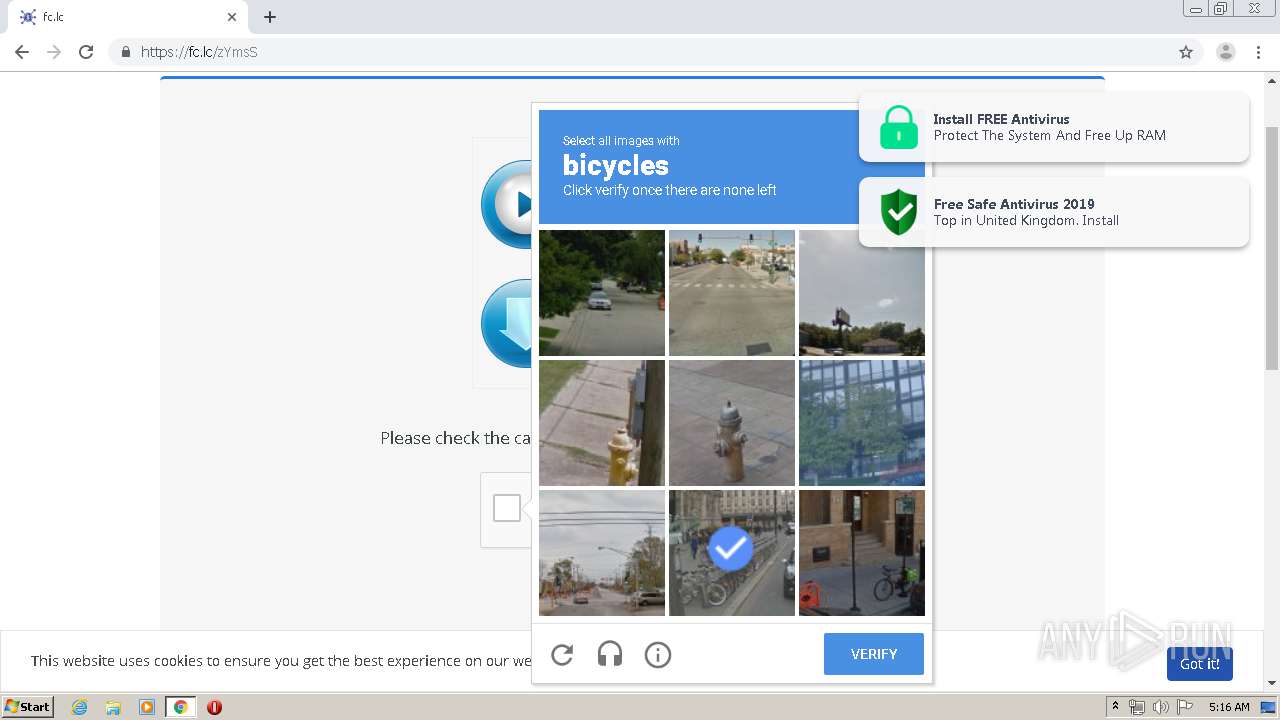Open captcha help info icon
This screenshot has height=720, width=1280.
[x=658, y=655]
